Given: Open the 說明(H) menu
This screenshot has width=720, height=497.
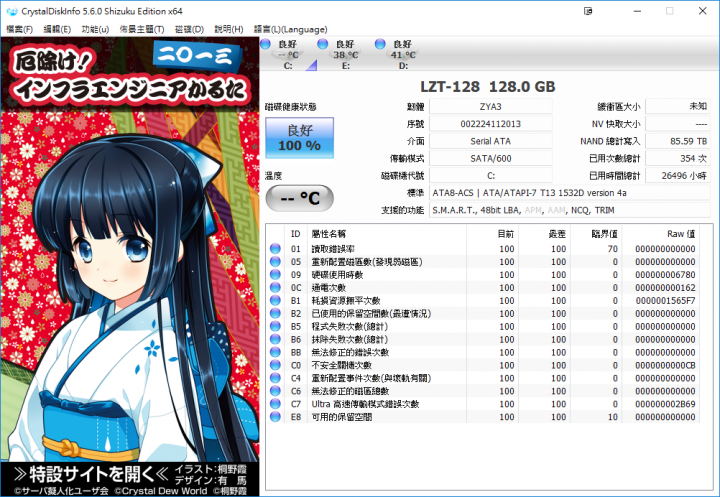Looking at the screenshot, I should click(229, 29).
